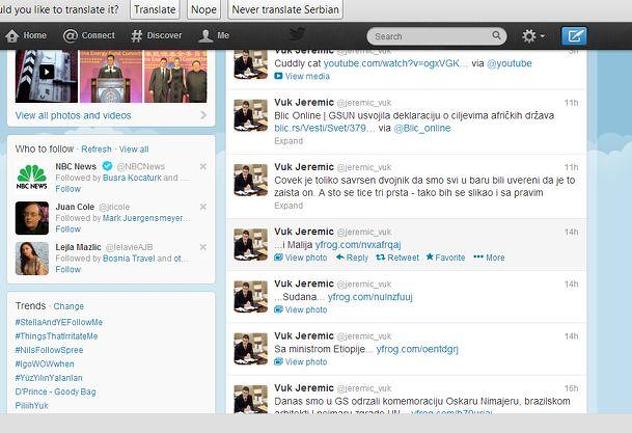
Task: Open yfrog link in Etiopije tweet
Action: tap(418, 349)
